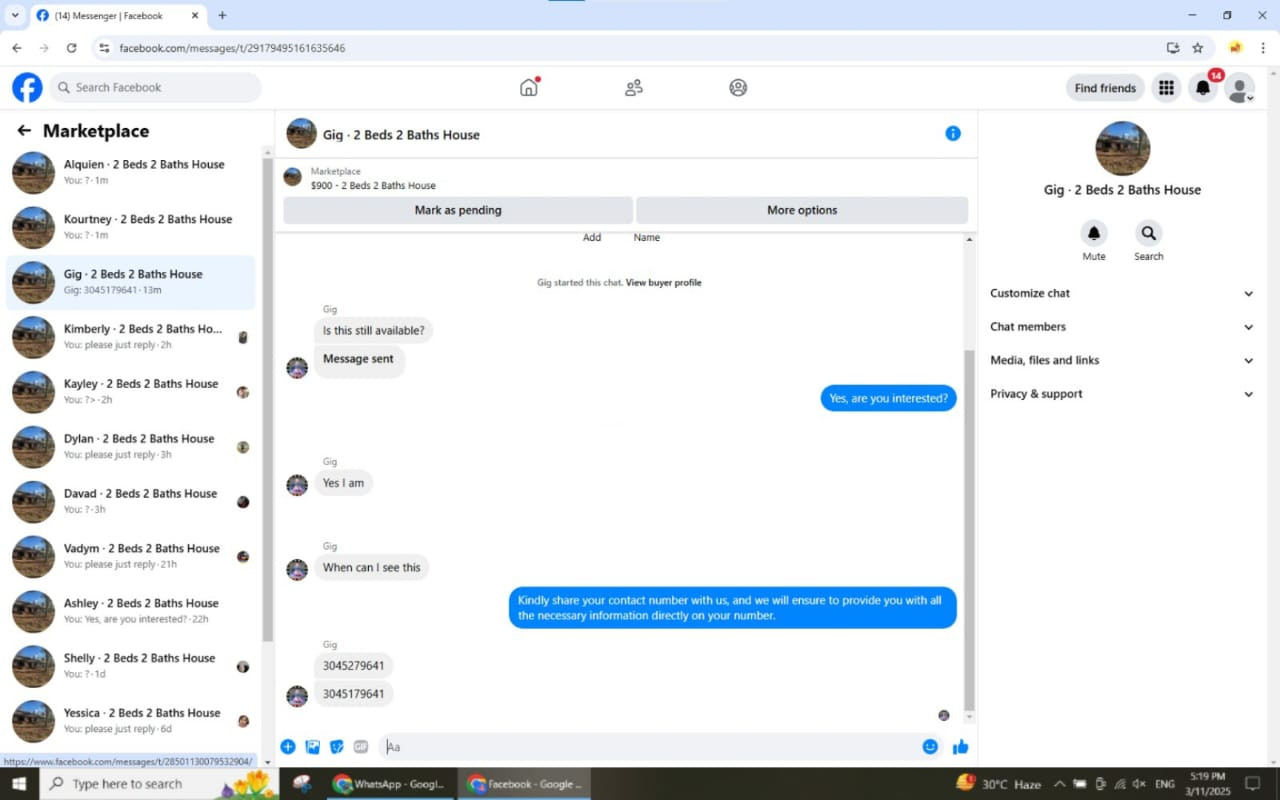This screenshot has width=1280, height=800.
Task: Open View buyer profile link
Action: coord(663,283)
